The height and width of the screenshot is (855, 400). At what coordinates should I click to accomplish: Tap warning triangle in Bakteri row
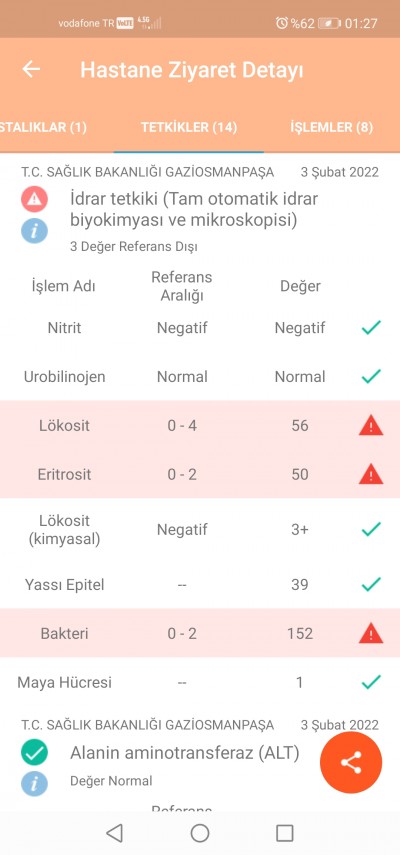click(x=371, y=633)
